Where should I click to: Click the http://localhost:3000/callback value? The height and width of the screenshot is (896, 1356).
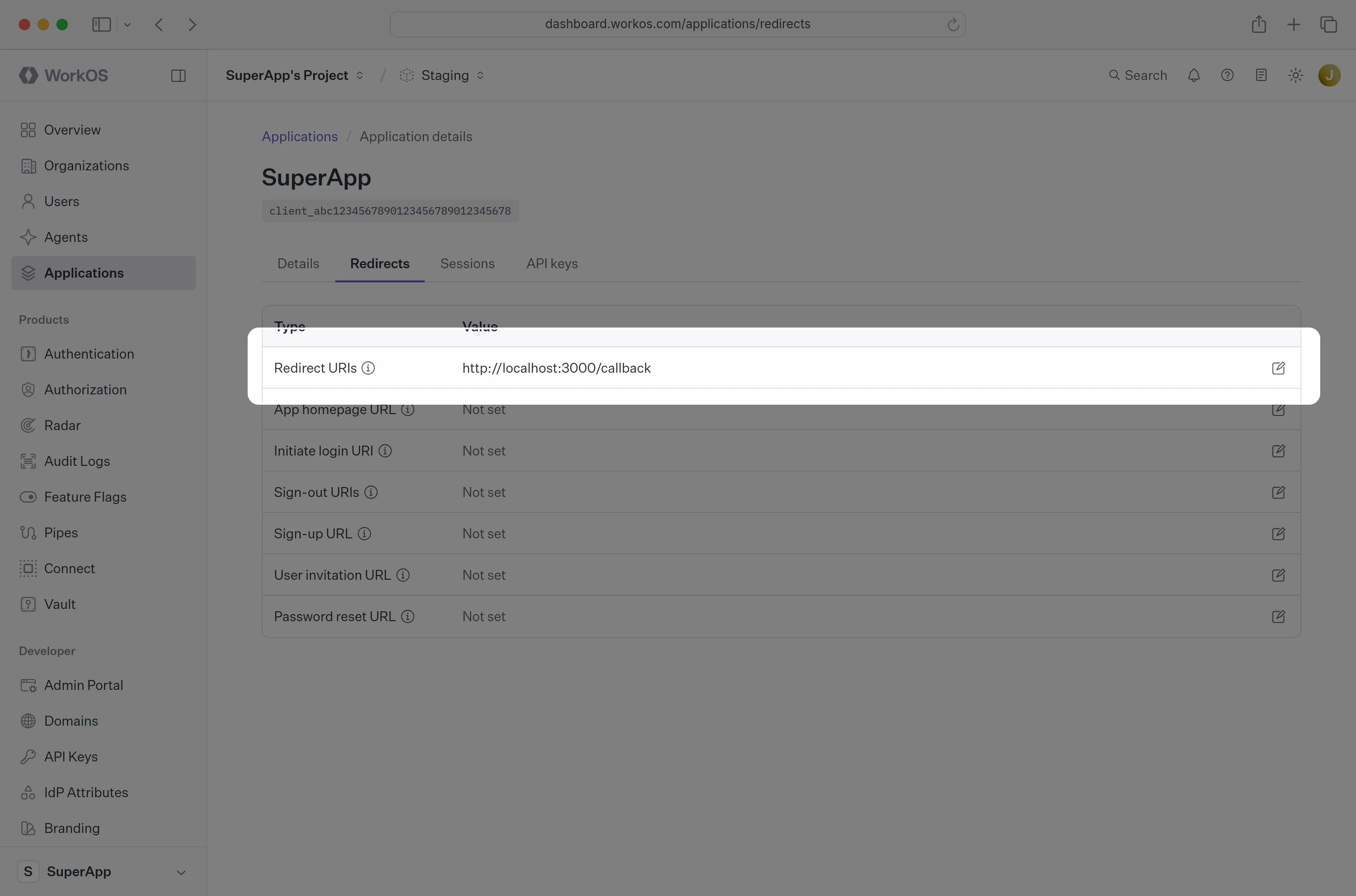coord(556,368)
